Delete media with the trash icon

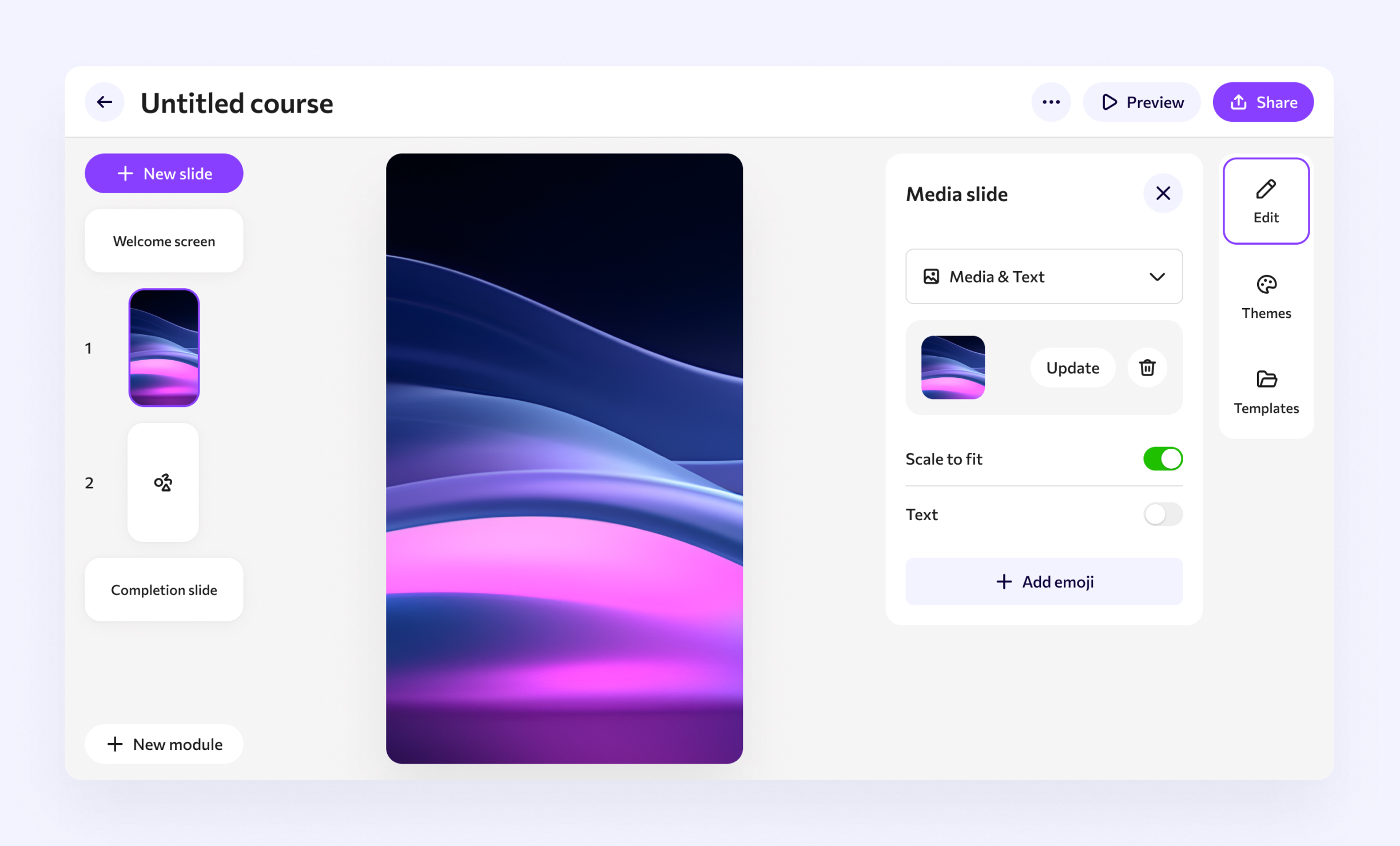(x=1147, y=368)
